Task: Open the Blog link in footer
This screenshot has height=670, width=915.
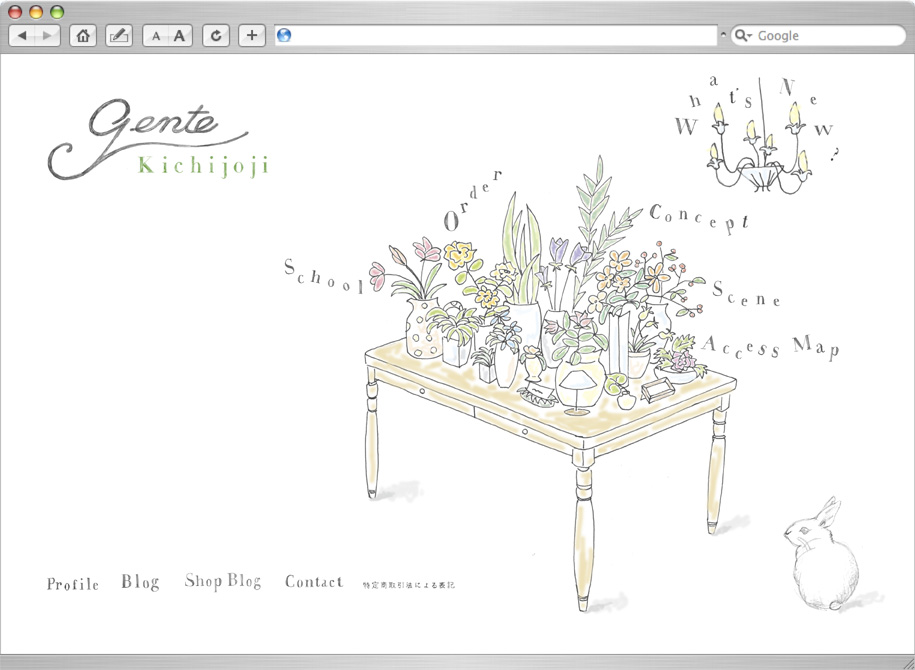Action: (140, 582)
